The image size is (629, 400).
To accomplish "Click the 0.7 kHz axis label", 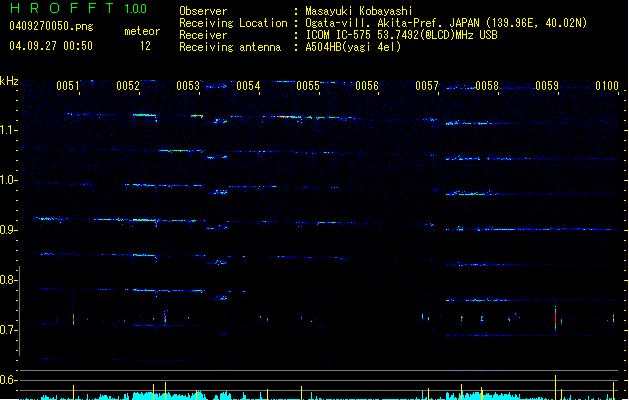I will point(8,330).
